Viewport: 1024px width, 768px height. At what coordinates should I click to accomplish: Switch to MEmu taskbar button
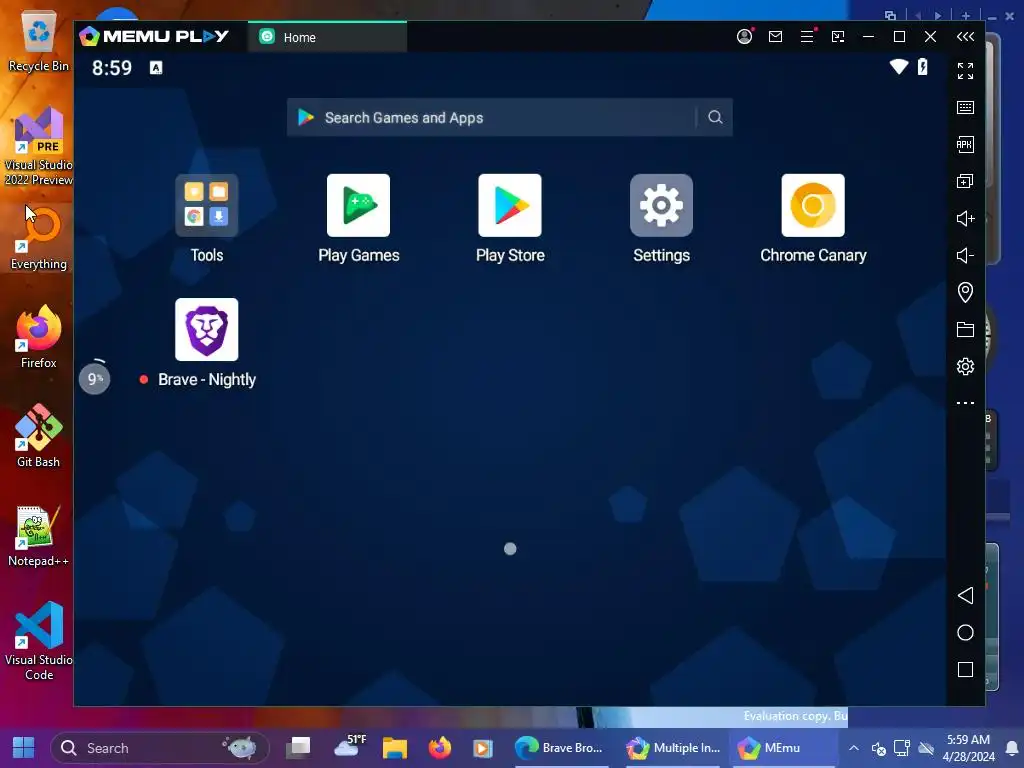coord(784,748)
